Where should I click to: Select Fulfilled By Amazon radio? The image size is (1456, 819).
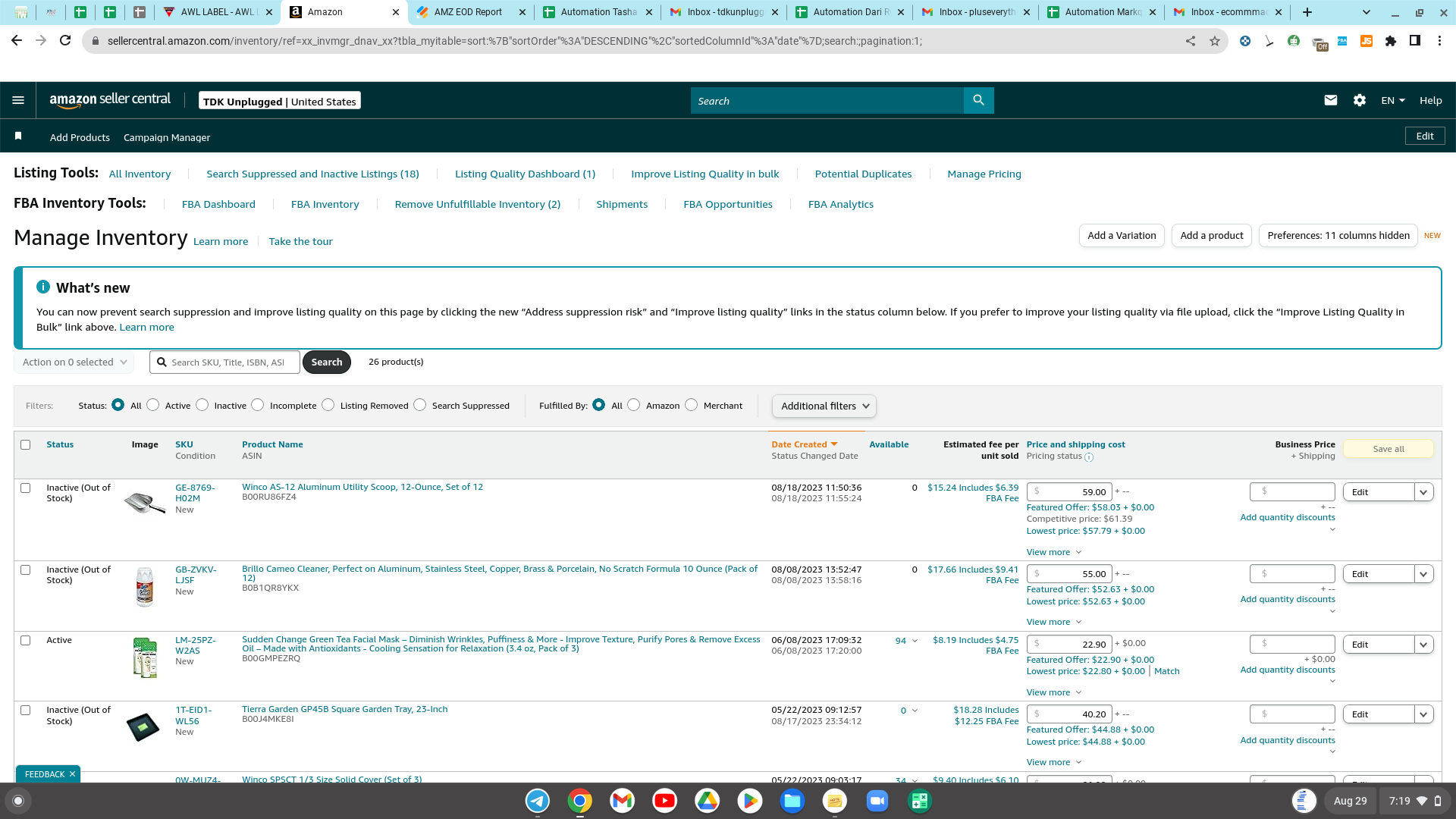tap(634, 405)
